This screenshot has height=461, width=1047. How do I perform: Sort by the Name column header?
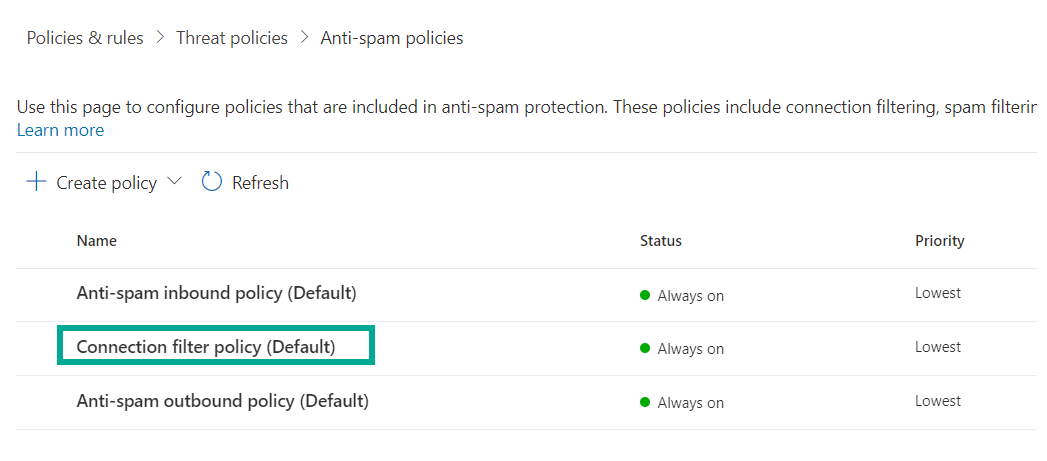pyautogui.click(x=97, y=241)
